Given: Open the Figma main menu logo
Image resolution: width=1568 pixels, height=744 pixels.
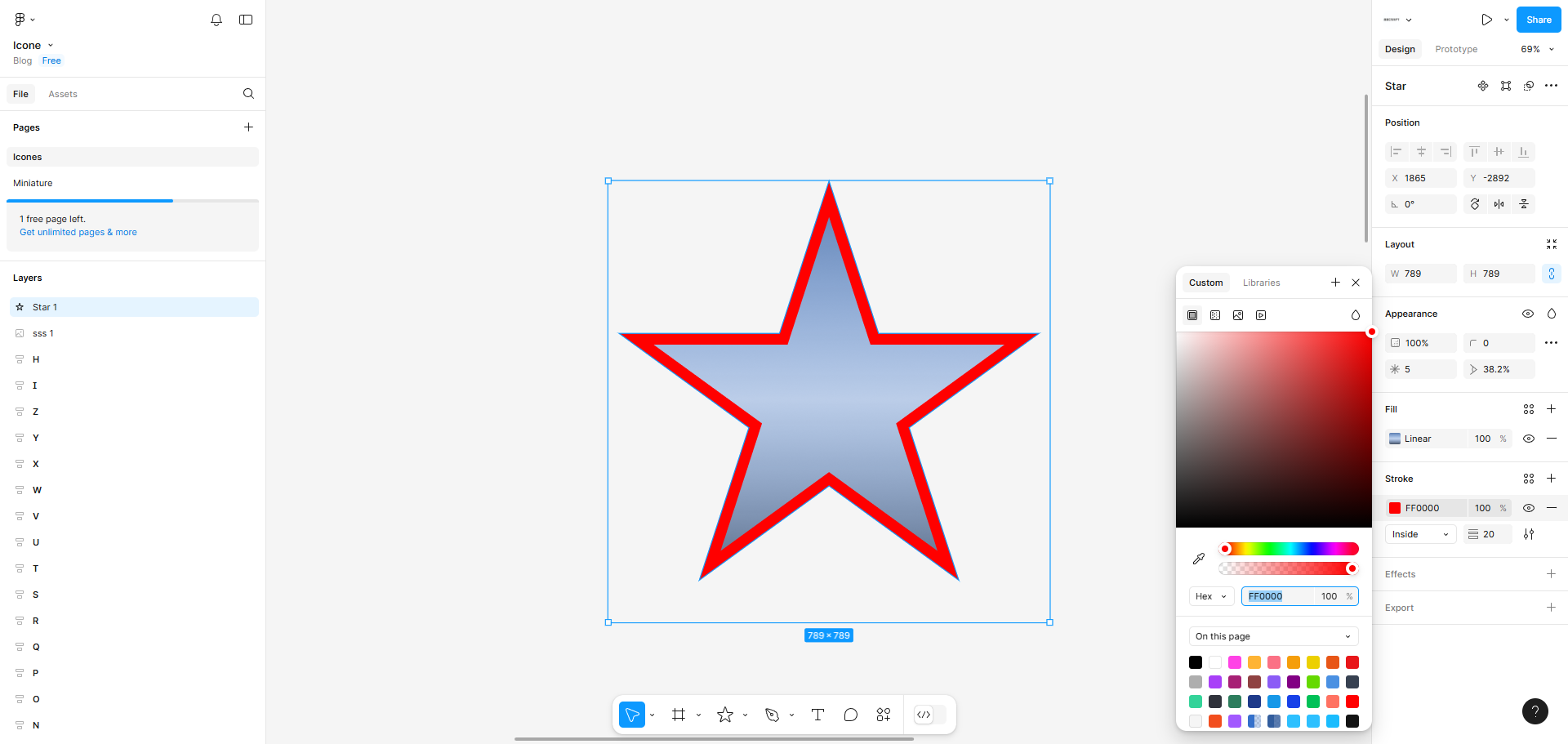Looking at the screenshot, I should pos(20,20).
